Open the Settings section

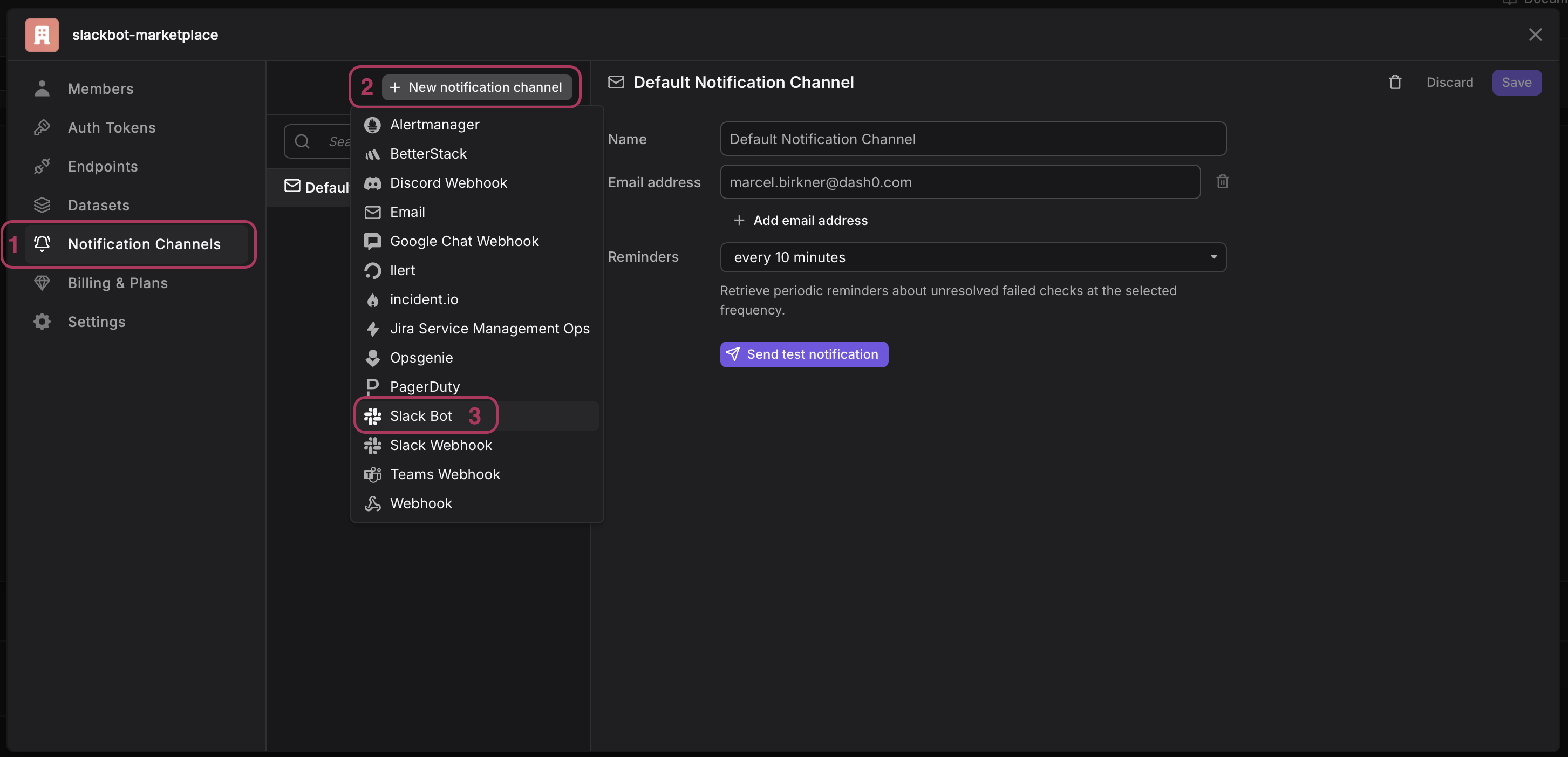click(x=137, y=322)
